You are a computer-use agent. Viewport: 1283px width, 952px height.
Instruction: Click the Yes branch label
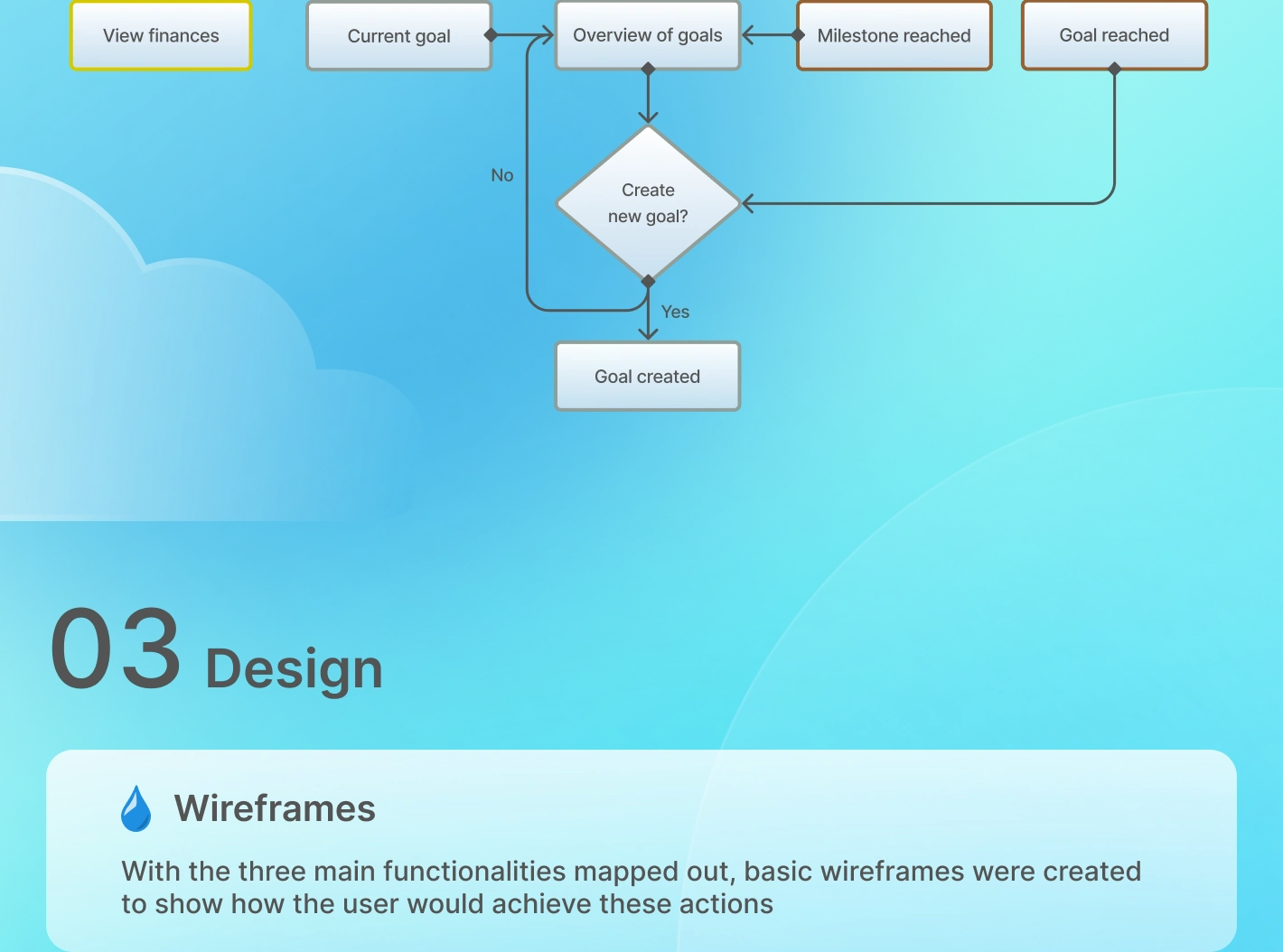675,312
